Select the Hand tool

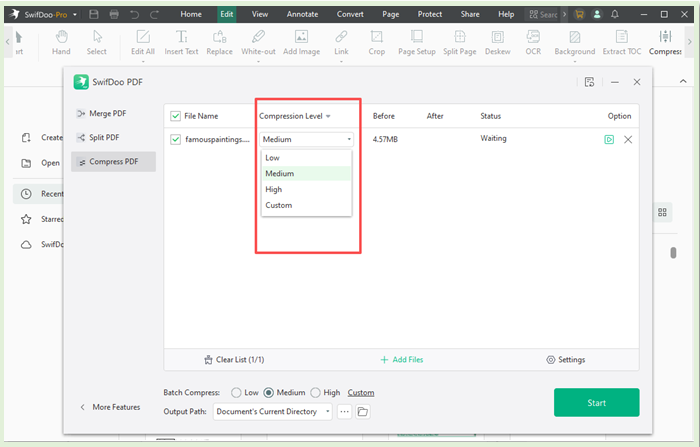pyautogui.click(x=61, y=43)
